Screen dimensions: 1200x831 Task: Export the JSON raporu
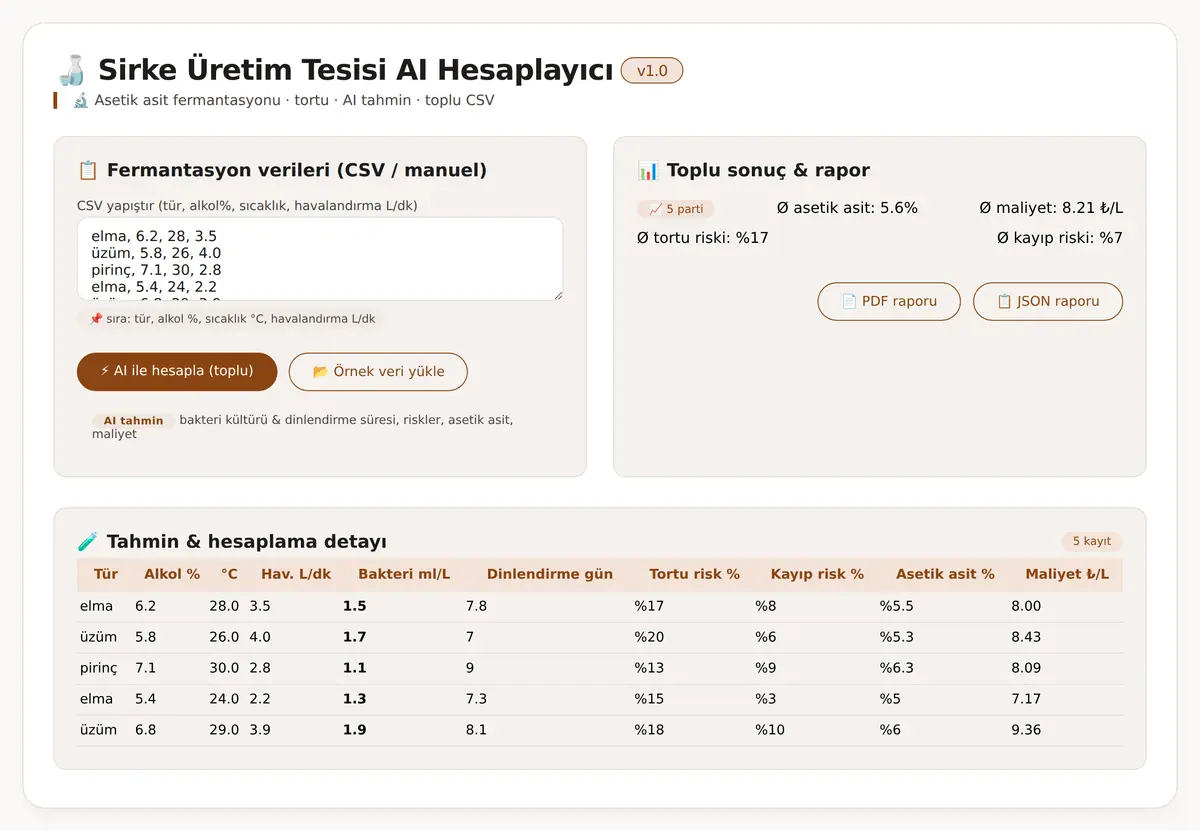[1048, 301]
